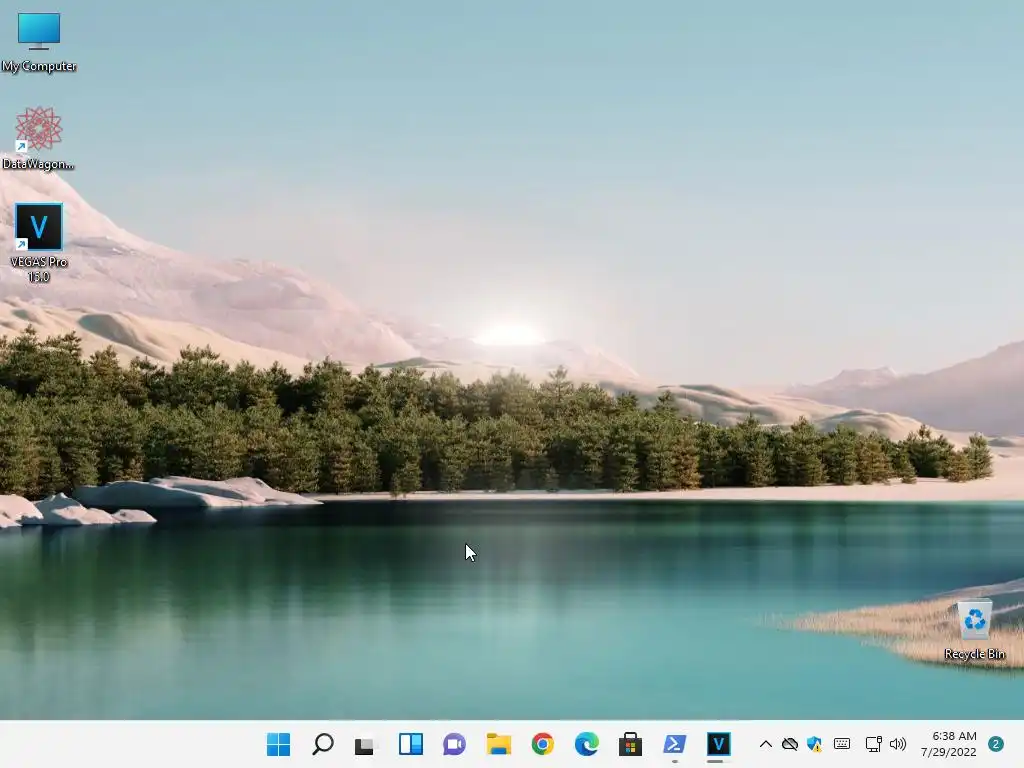
Task: Open network status tray icon
Action: pos(873,744)
